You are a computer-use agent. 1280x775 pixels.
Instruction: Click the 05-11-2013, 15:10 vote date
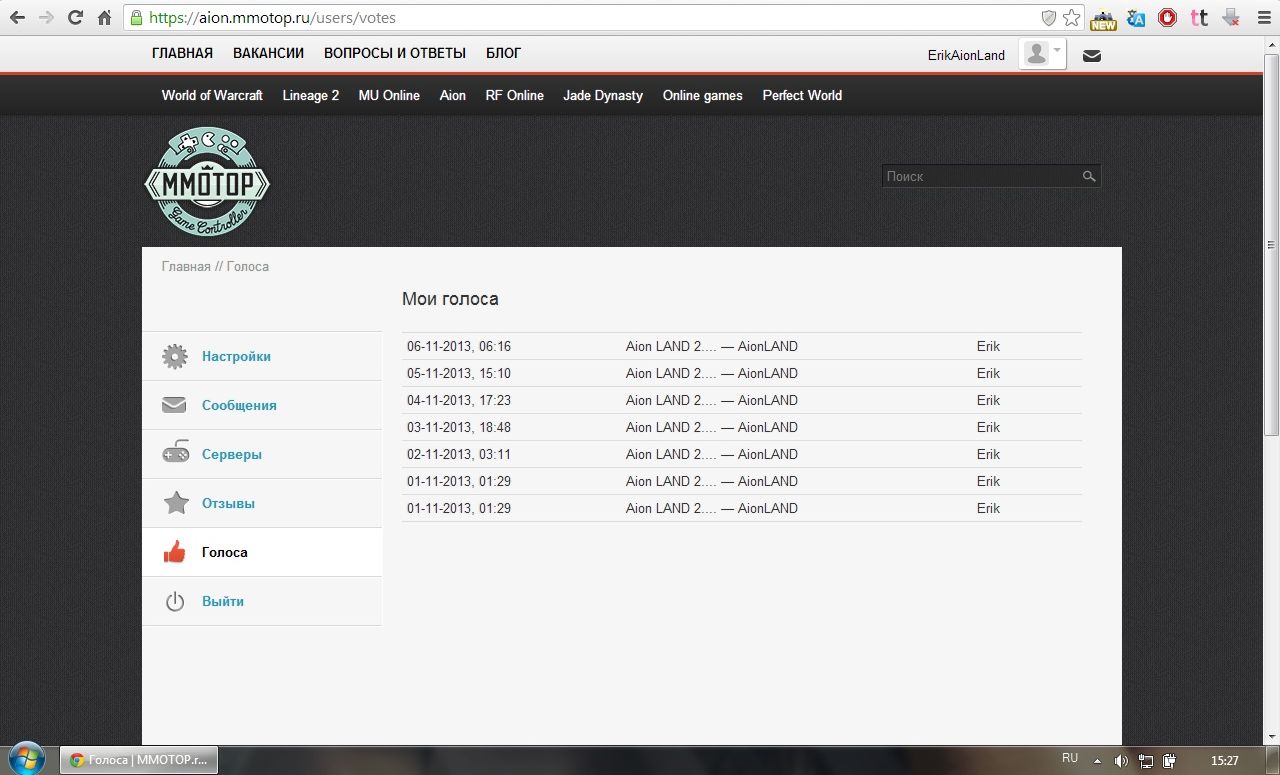[x=459, y=373]
